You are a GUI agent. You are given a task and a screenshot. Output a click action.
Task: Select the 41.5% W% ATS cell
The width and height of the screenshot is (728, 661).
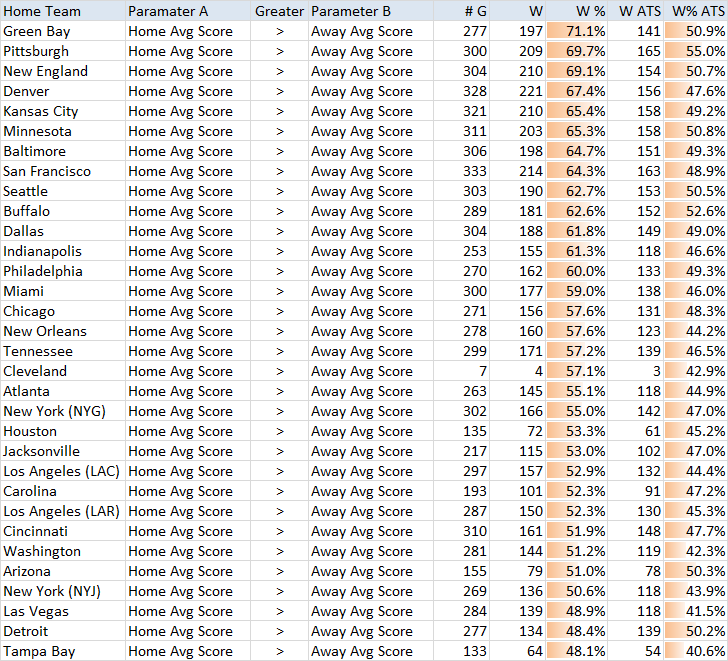point(696,610)
